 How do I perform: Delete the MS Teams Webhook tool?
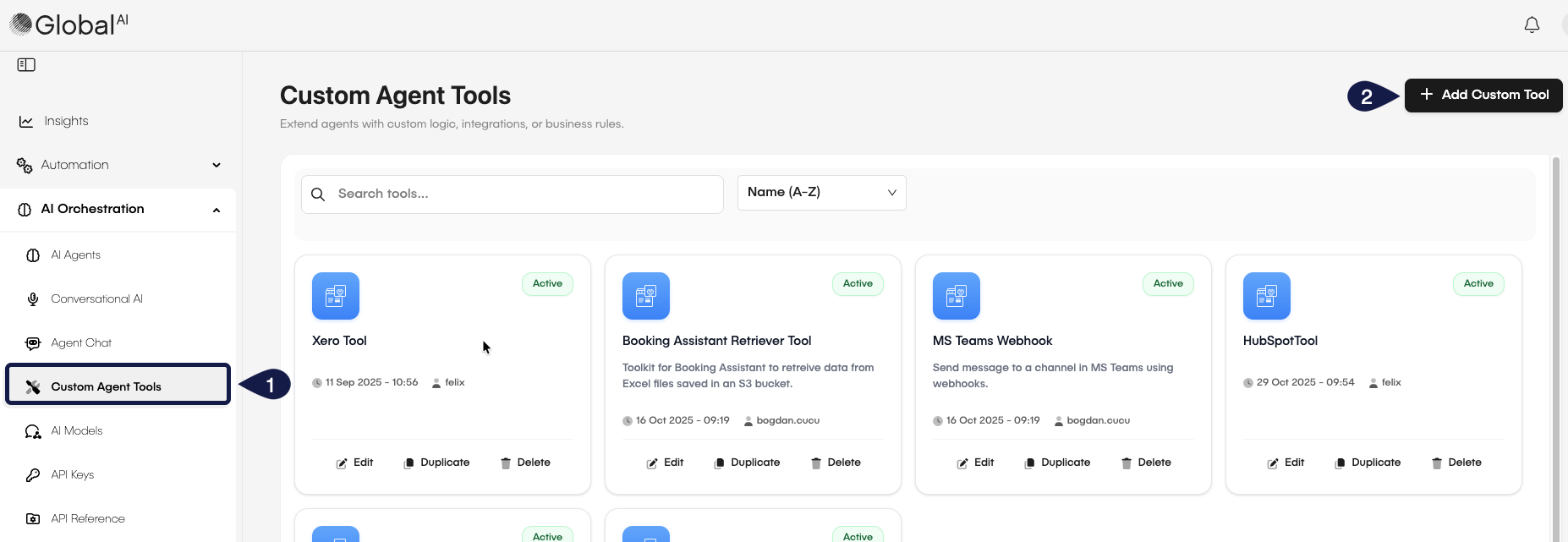click(1146, 463)
